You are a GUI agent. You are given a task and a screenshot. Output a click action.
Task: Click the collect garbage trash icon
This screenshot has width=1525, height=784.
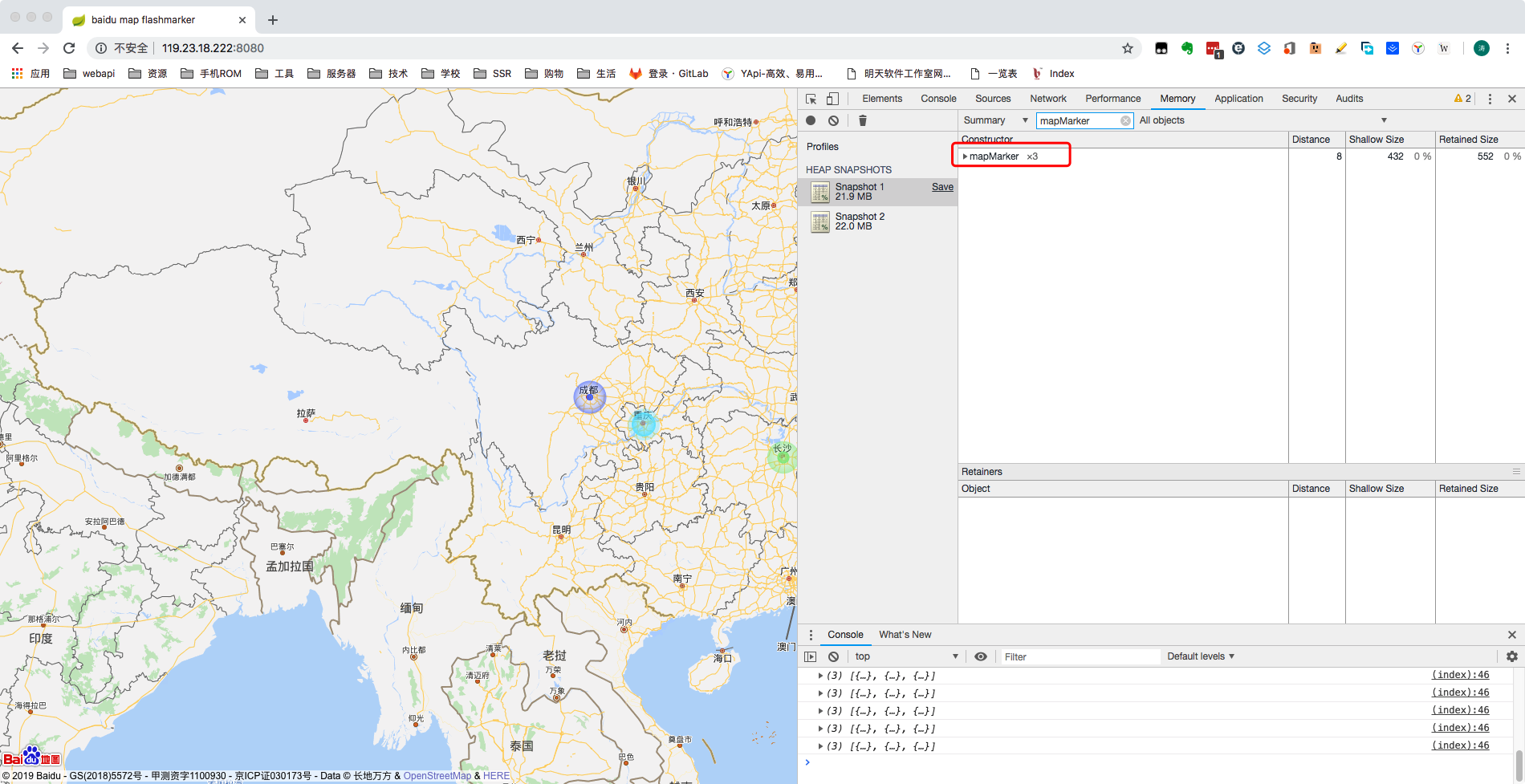pyautogui.click(x=863, y=120)
